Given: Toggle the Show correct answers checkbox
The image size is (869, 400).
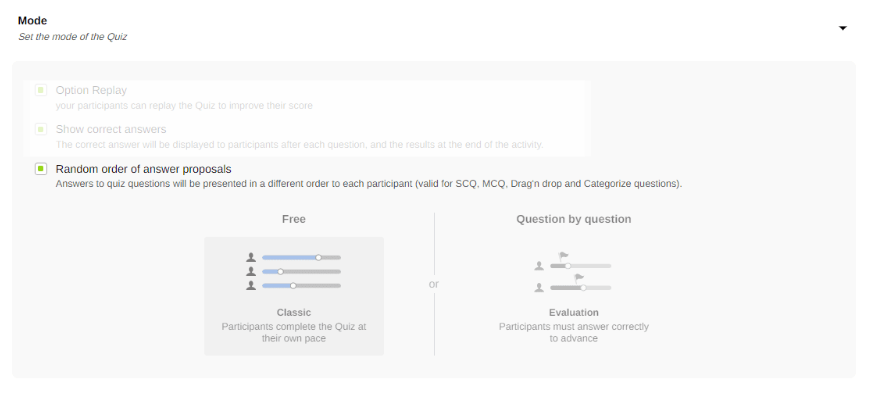Looking at the screenshot, I should coord(41,129).
